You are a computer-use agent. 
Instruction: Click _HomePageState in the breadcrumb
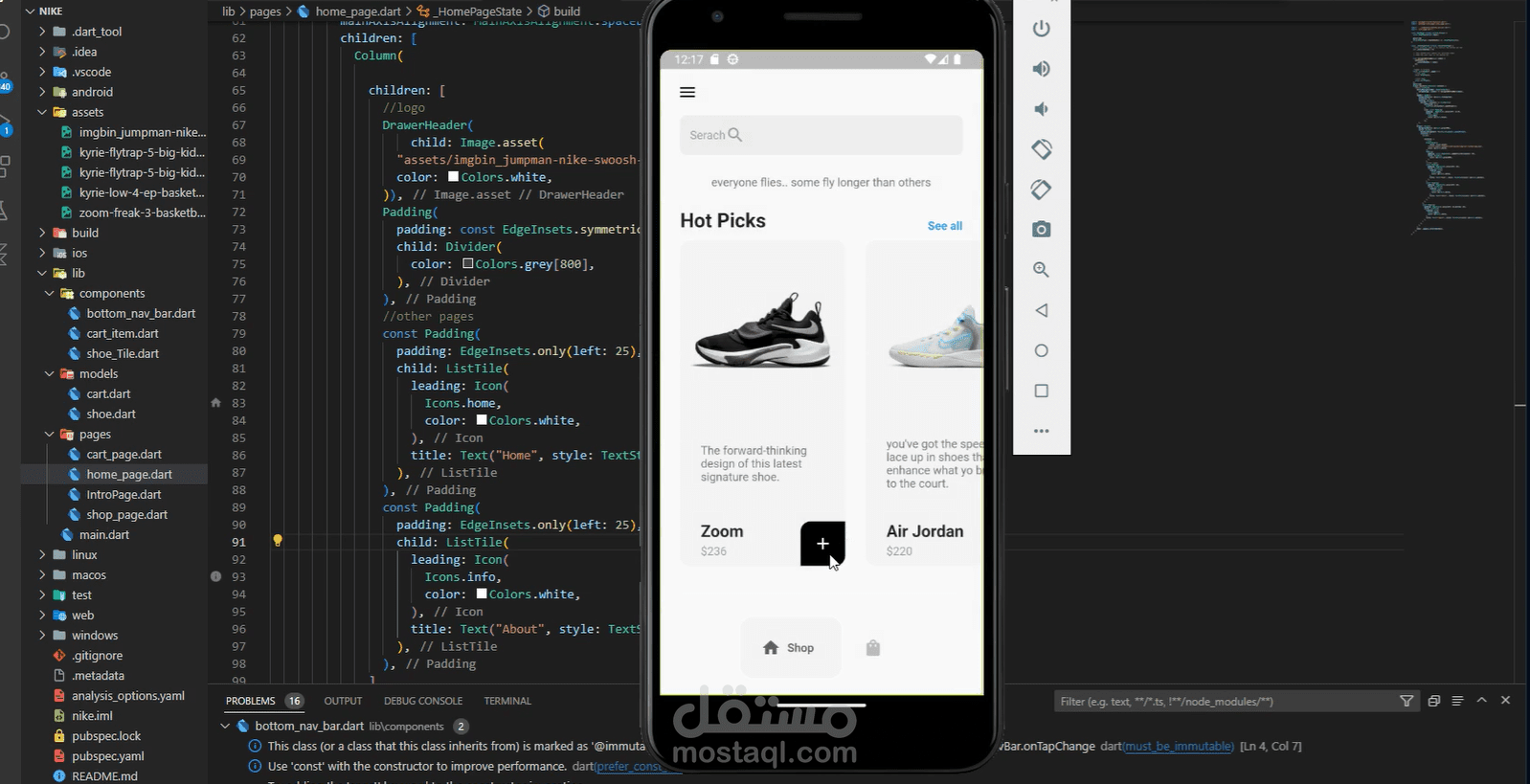[x=479, y=11]
